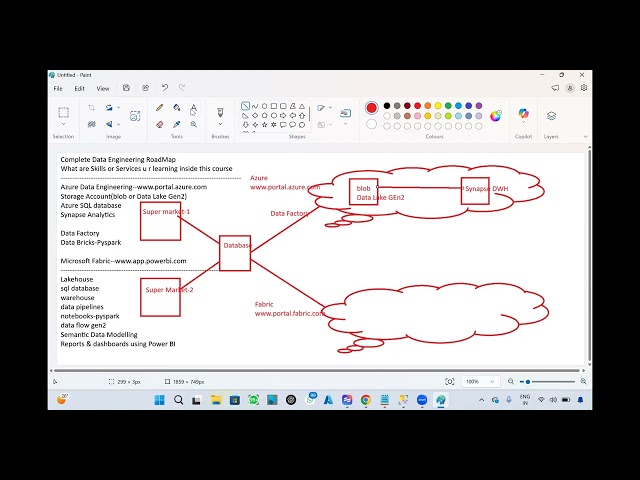
Task: Open the Windows Start menu
Action: [160, 400]
